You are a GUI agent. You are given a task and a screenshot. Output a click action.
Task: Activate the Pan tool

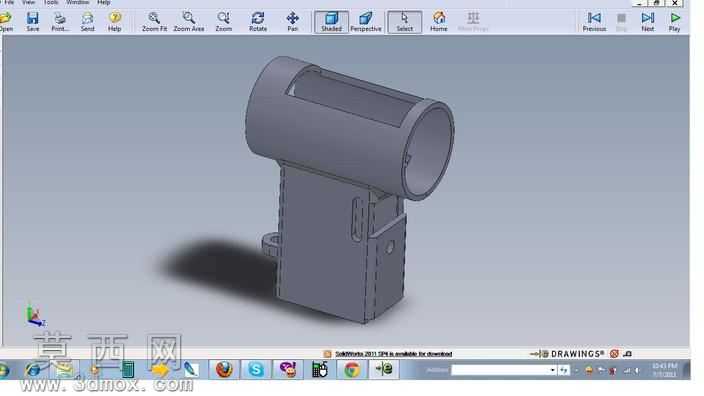[x=292, y=21]
